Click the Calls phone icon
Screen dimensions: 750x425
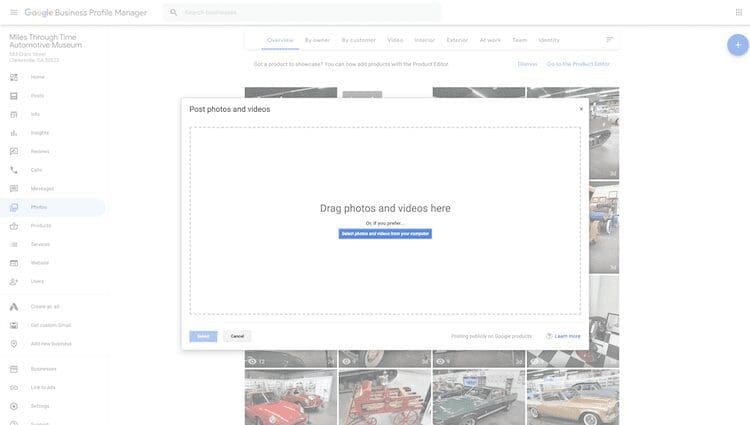14,170
